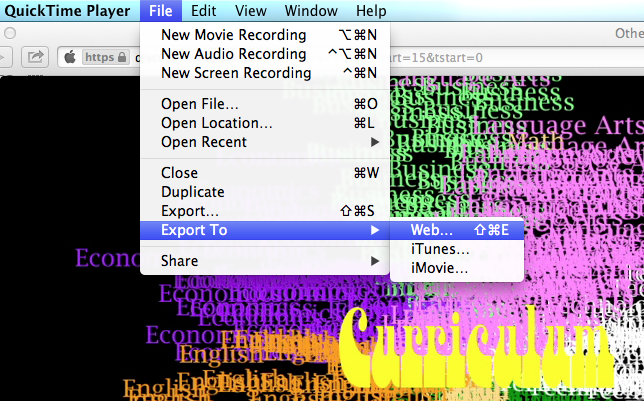This screenshot has width=644, height=401.
Task: Open the View menu
Action: [251, 11]
